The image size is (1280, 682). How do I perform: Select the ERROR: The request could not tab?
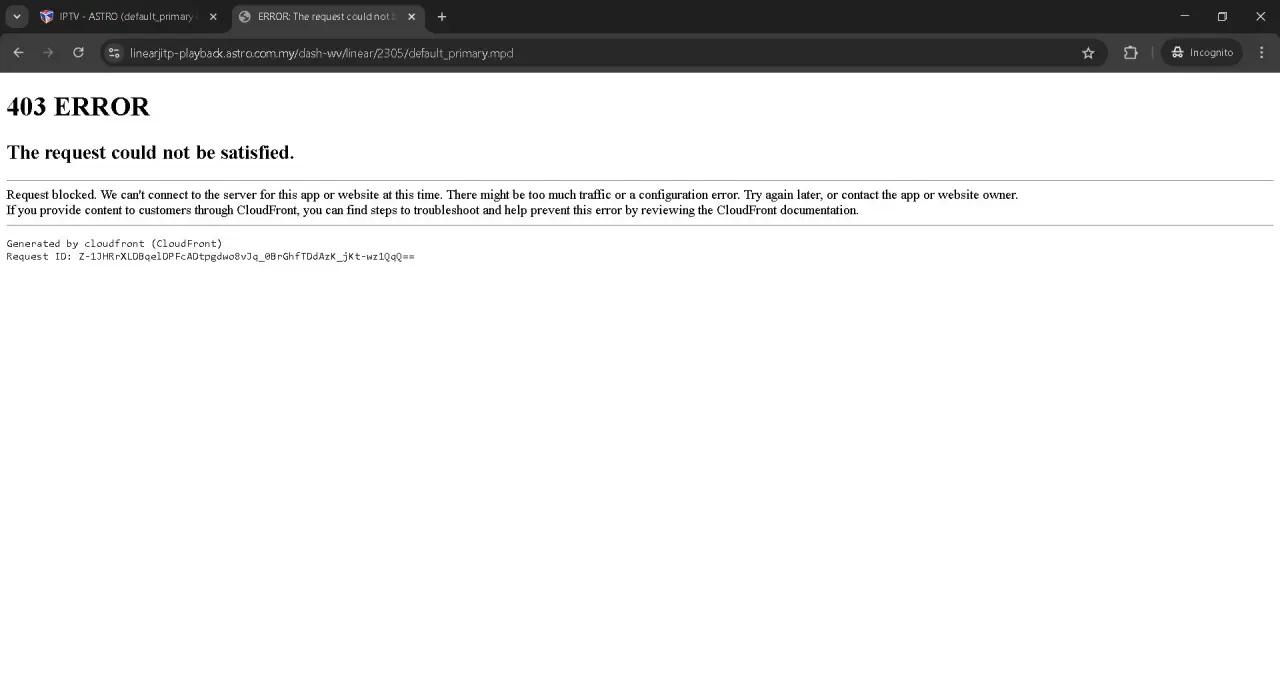[328, 17]
